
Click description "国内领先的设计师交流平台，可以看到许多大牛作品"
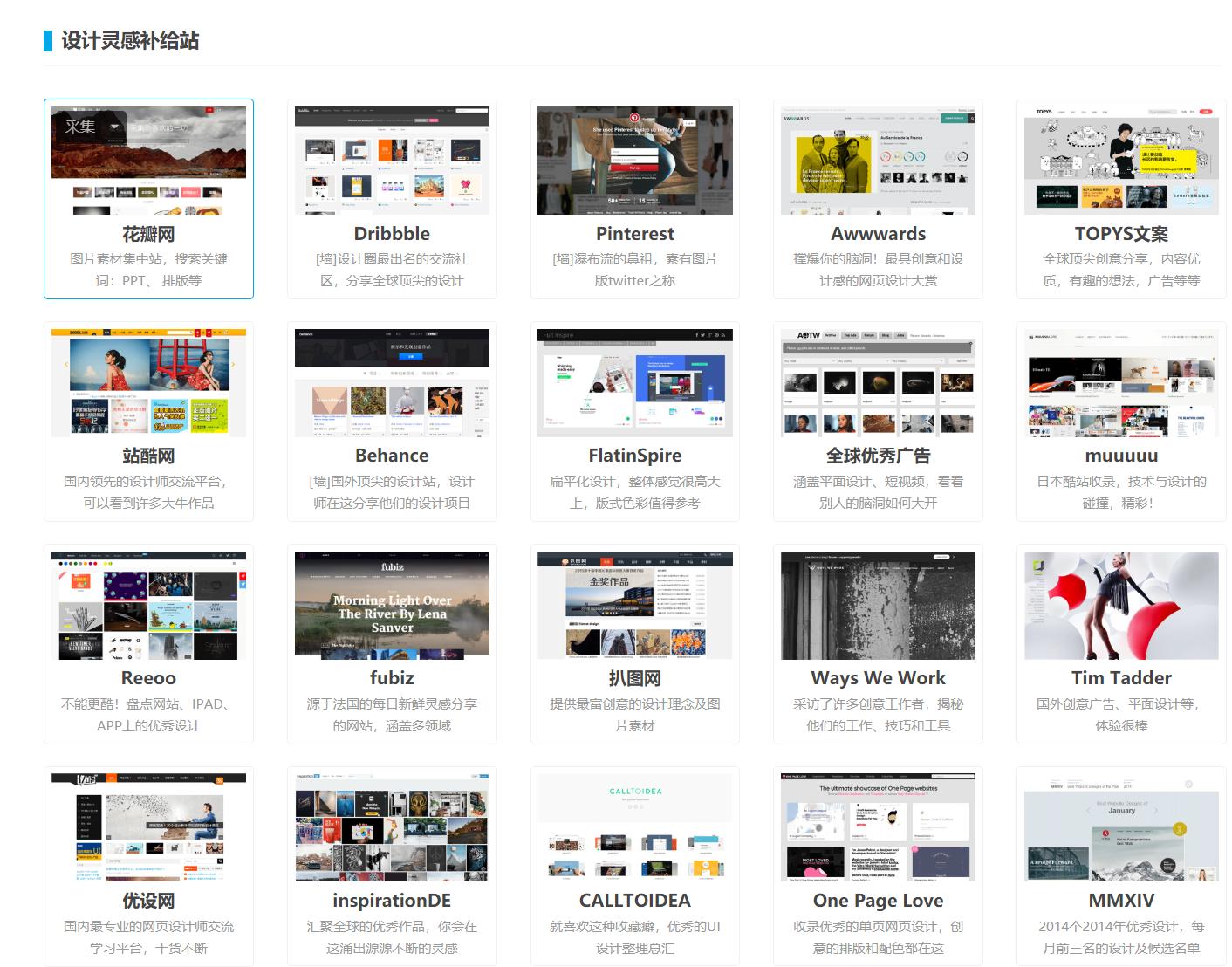coord(148,492)
